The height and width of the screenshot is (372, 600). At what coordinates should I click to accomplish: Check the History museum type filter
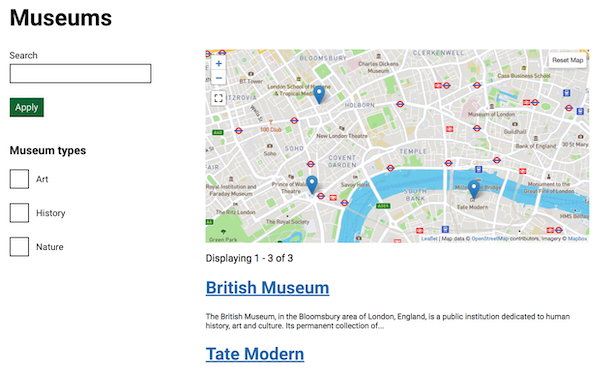[x=19, y=213]
